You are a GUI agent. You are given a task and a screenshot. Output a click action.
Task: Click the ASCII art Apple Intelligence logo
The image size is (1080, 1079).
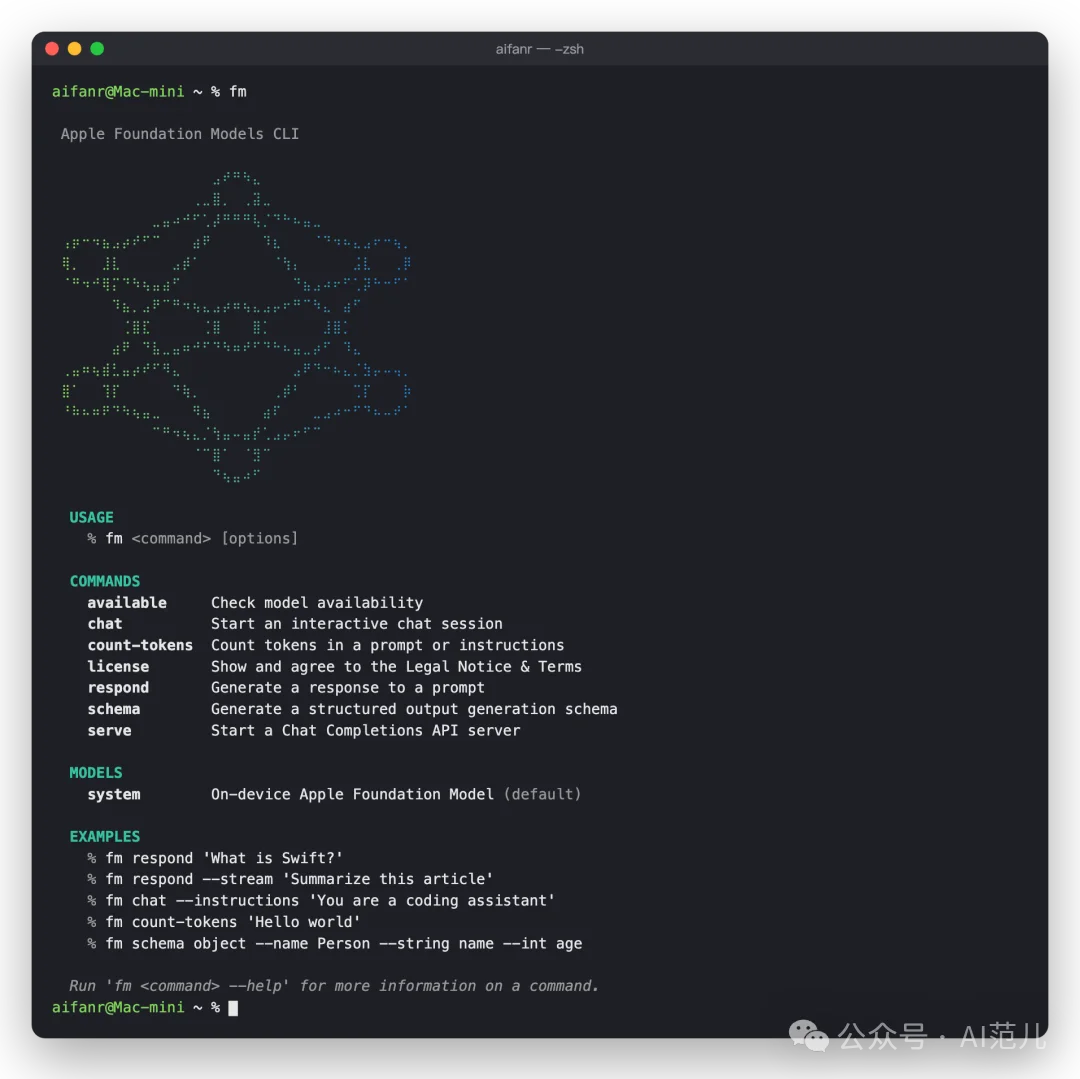coord(237,327)
